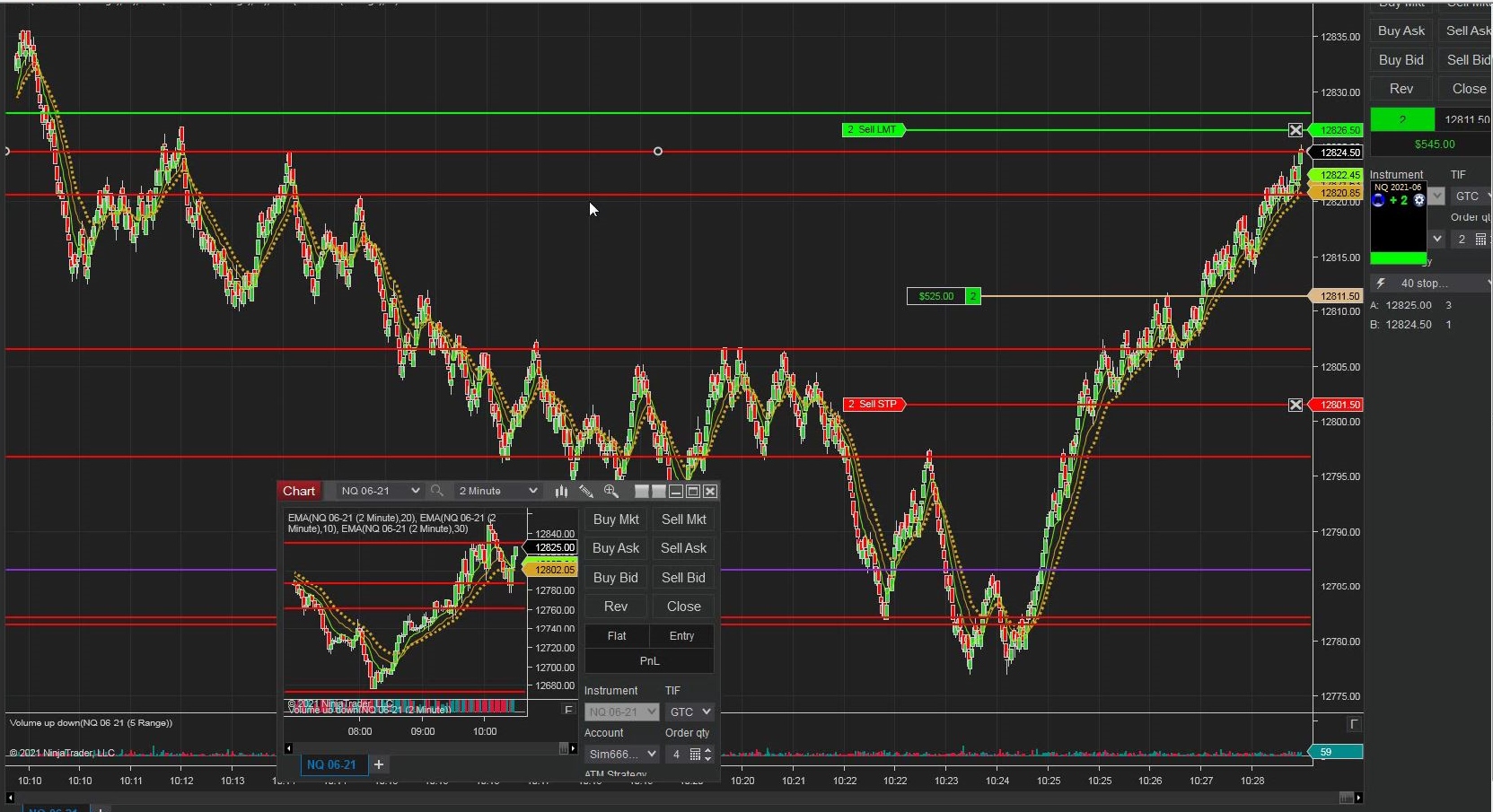
Task: Click Buy Bid in small chart window
Action: (x=616, y=578)
